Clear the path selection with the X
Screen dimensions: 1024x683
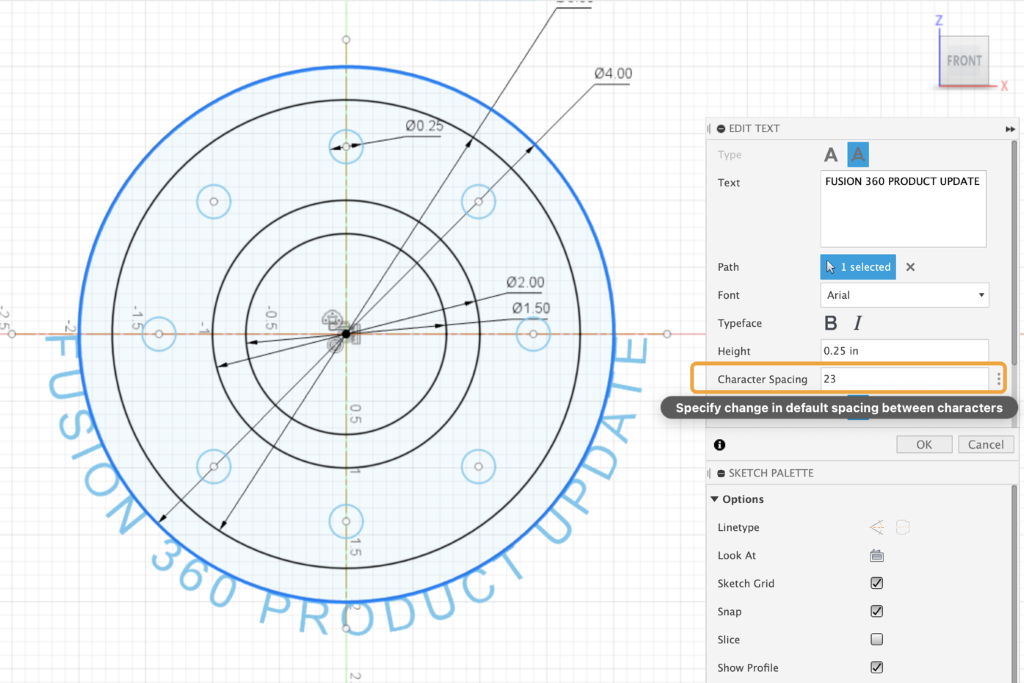point(910,267)
